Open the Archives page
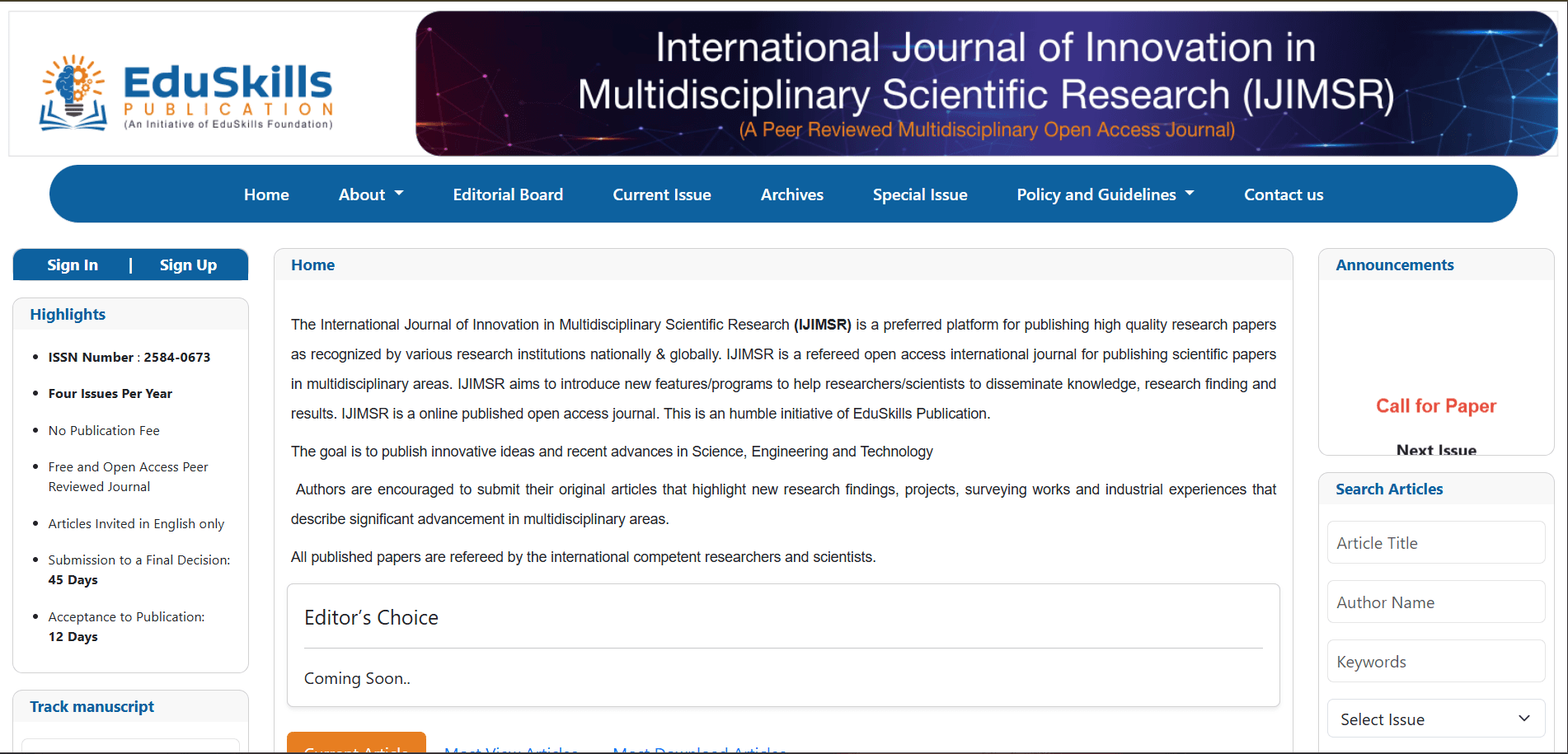1568x754 pixels. [x=792, y=194]
